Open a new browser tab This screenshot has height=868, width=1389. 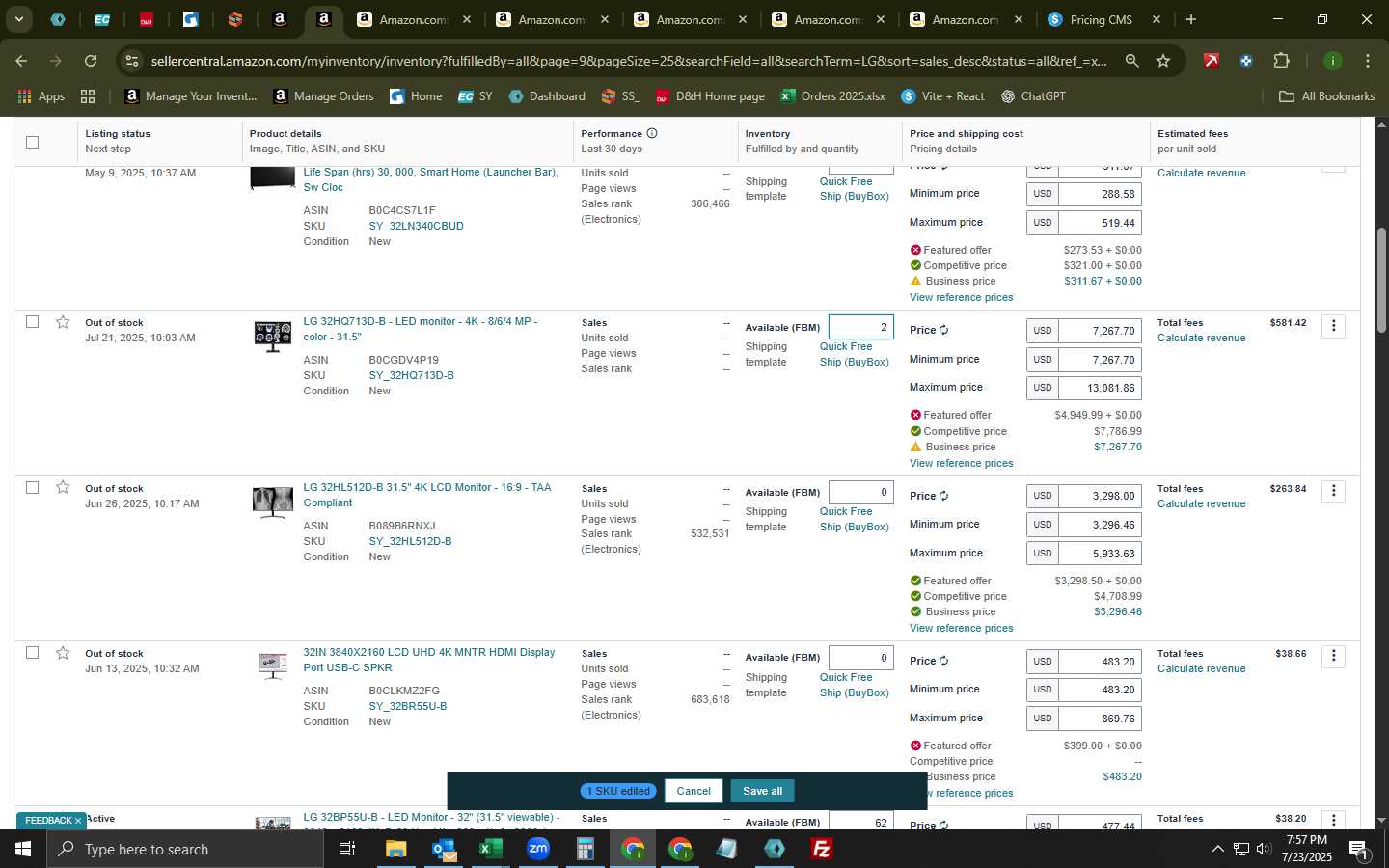[x=1191, y=19]
